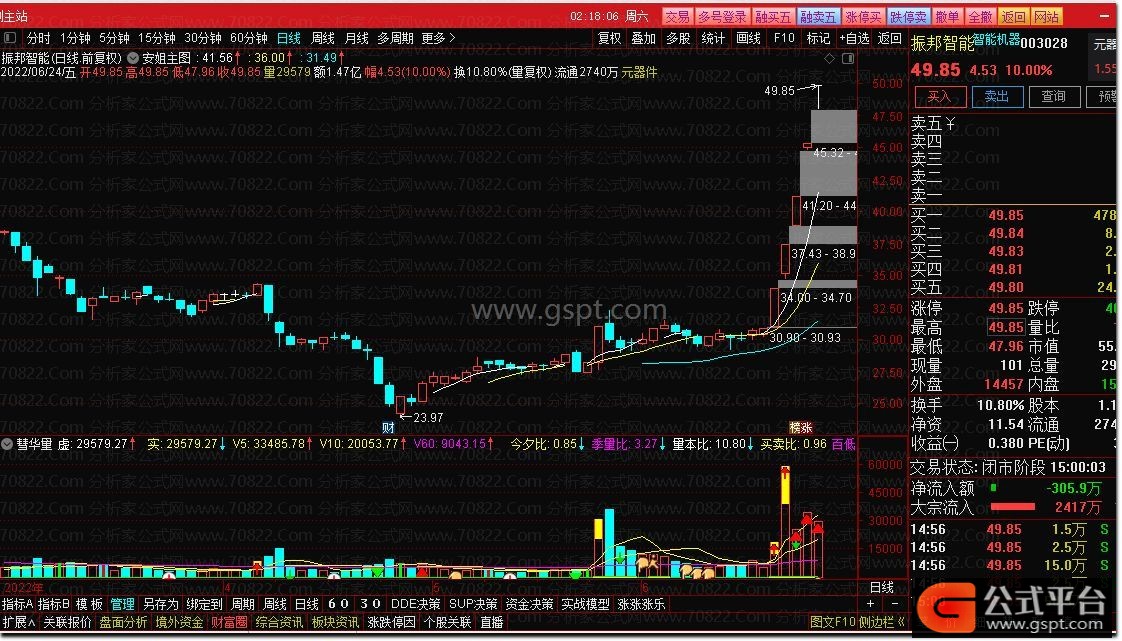The height and width of the screenshot is (641, 1122).
Task: Open the 模板 template tab
Action: click(89, 605)
